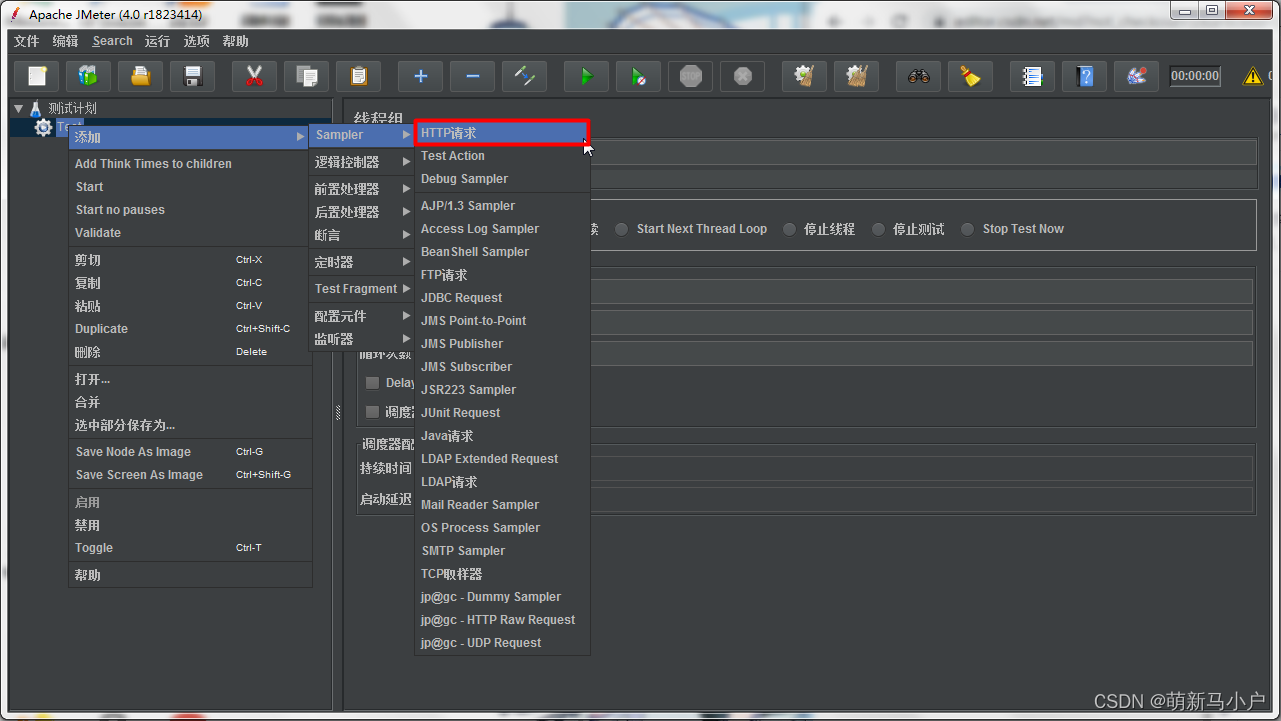The width and height of the screenshot is (1281, 721).
Task: Choose Duplicate in context menu
Action: coord(190,329)
